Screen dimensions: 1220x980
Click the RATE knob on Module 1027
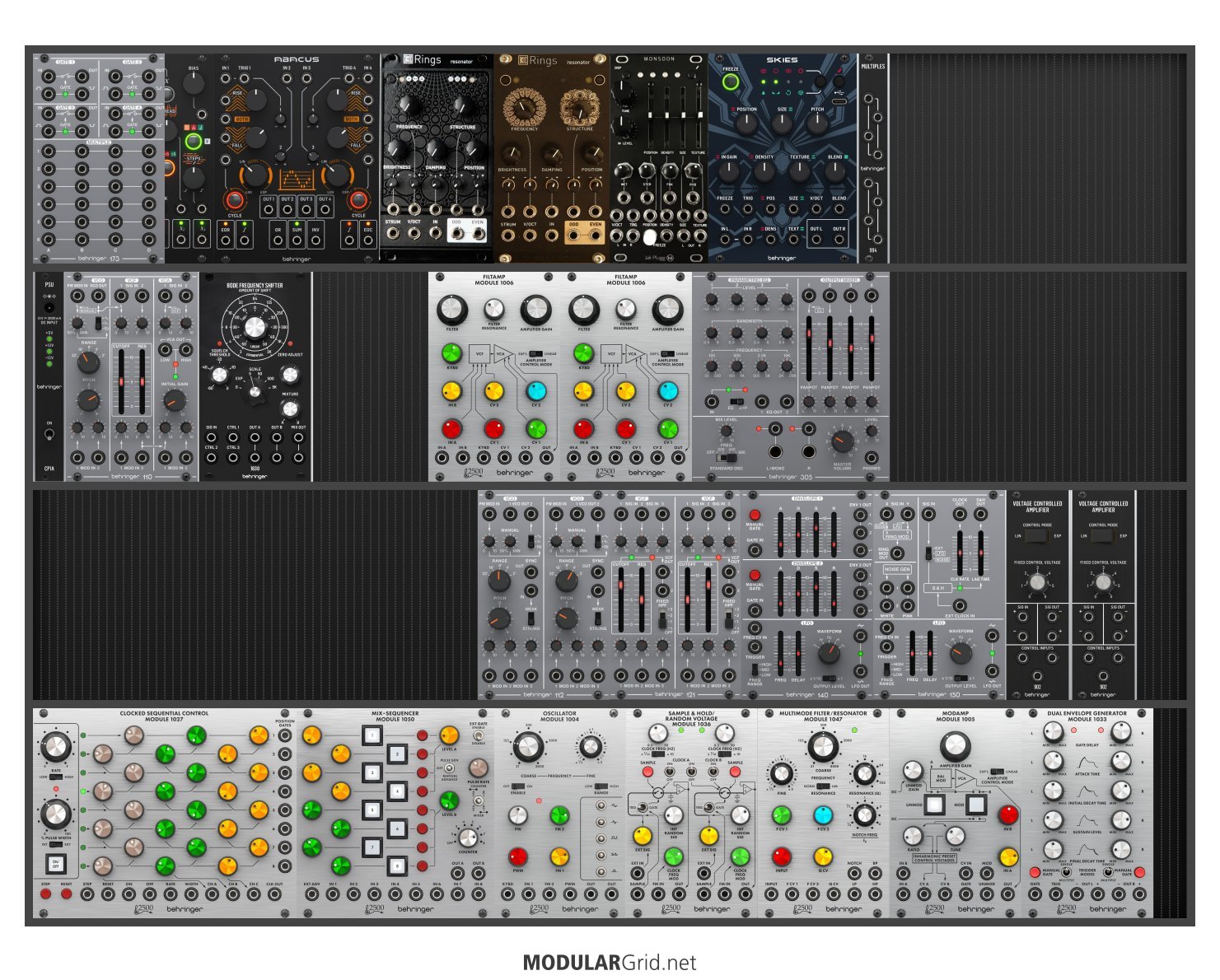tap(55, 748)
